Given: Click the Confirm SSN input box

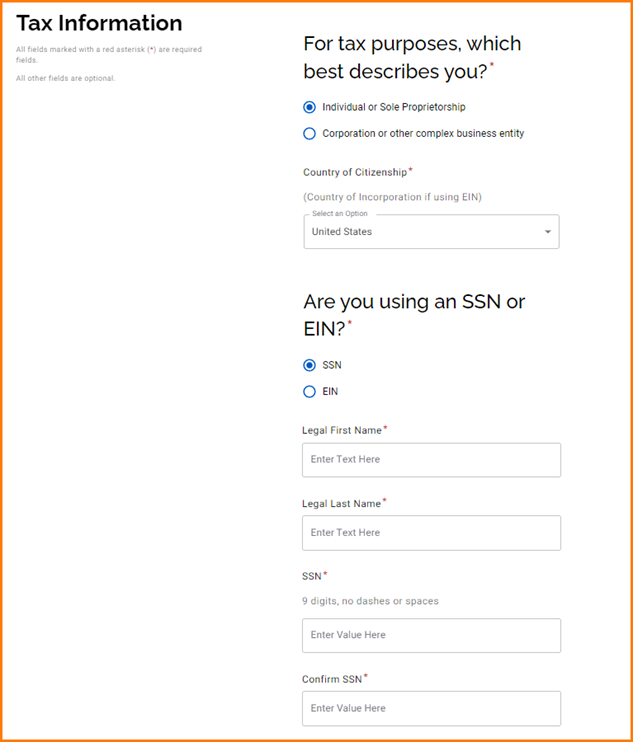Looking at the screenshot, I should pos(431,708).
